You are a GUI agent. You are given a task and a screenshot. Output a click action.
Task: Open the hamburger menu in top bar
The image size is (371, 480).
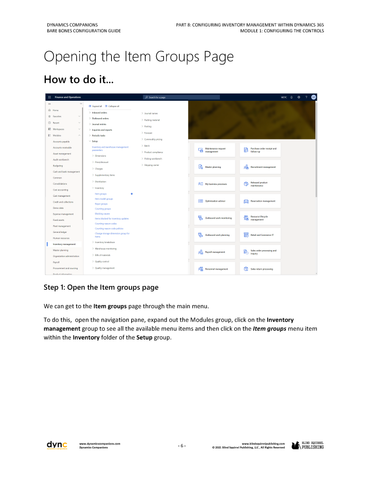49,97
